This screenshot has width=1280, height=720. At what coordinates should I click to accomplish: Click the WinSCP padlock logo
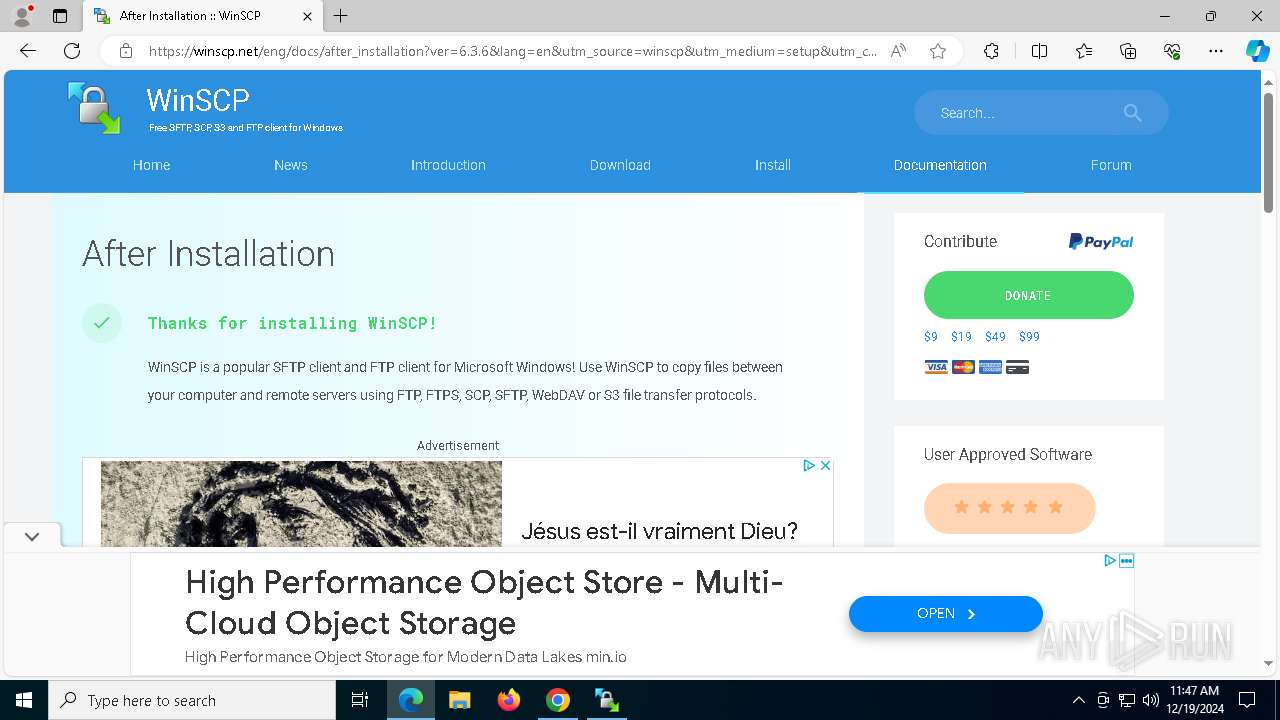tap(94, 108)
